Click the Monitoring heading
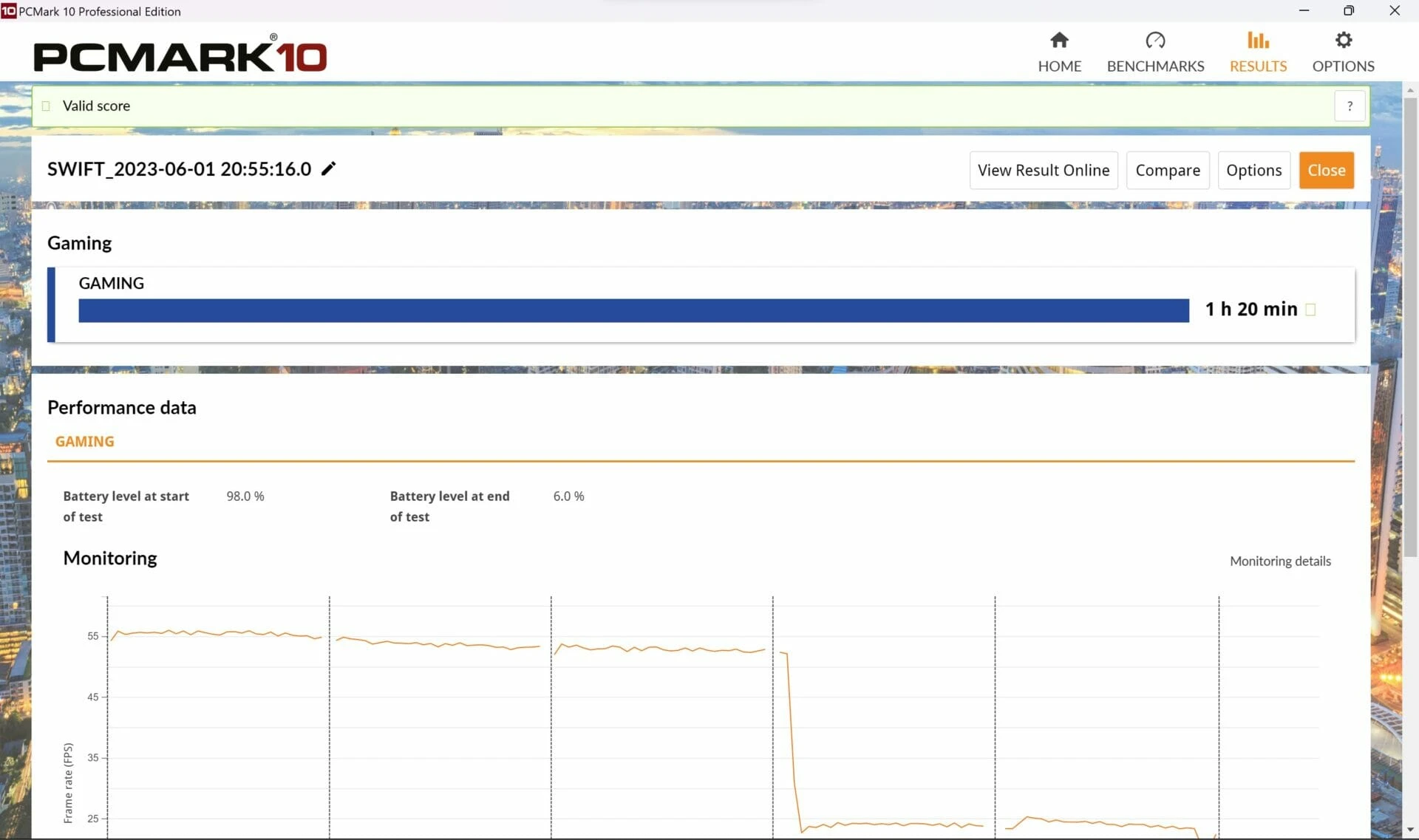 click(x=110, y=558)
